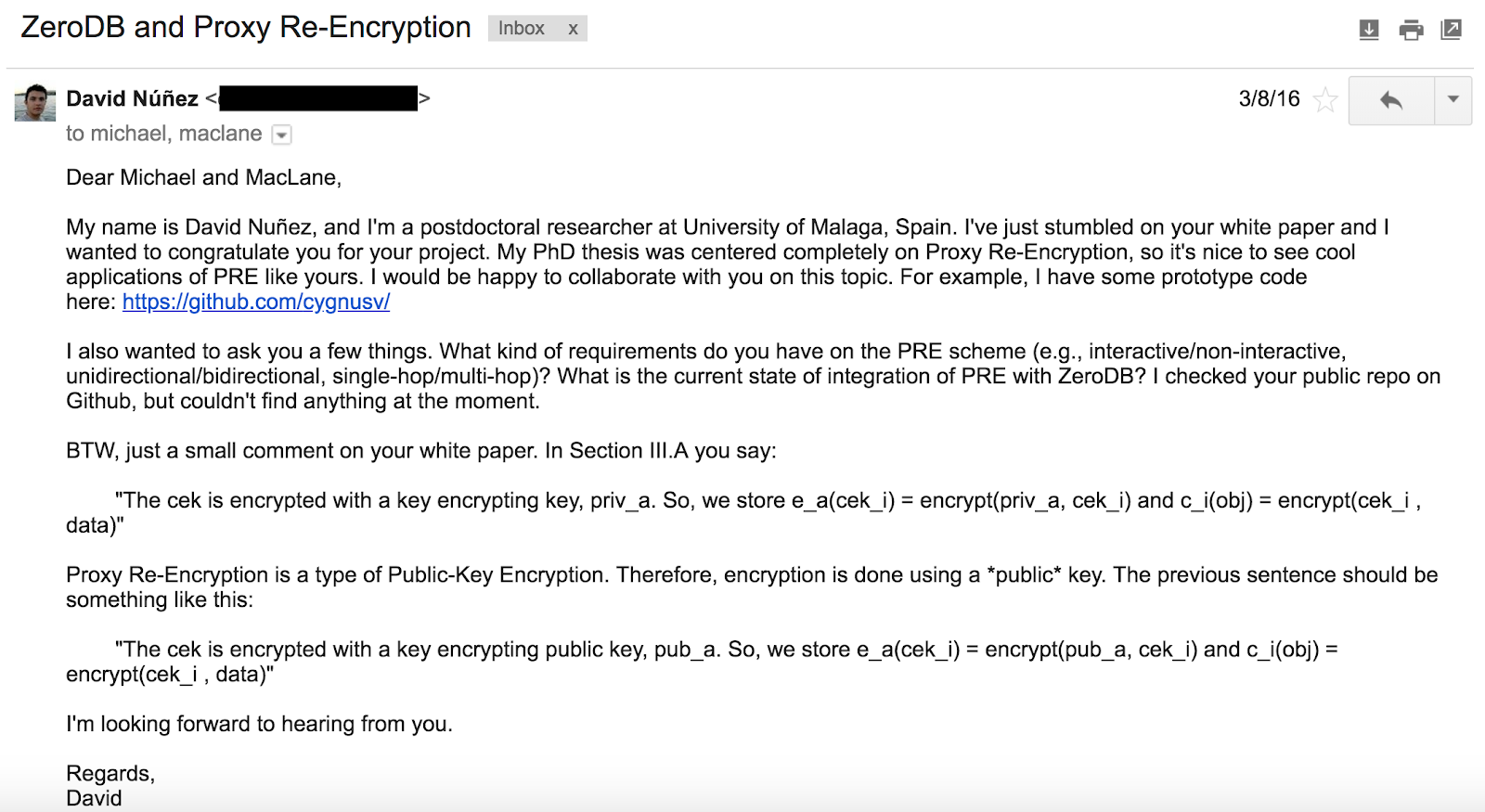Click the blacked-out sender email address
This screenshot has height=812, width=1485.
point(318,98)
